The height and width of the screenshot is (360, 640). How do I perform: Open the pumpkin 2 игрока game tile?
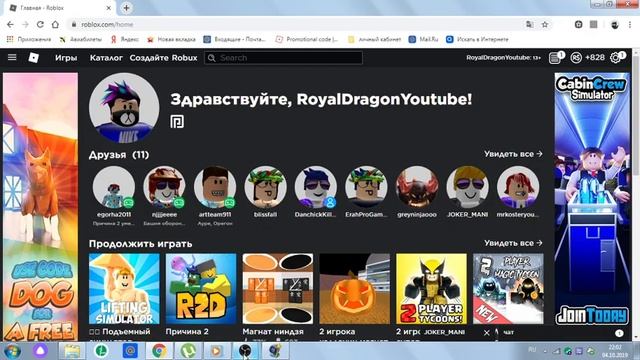354,289
